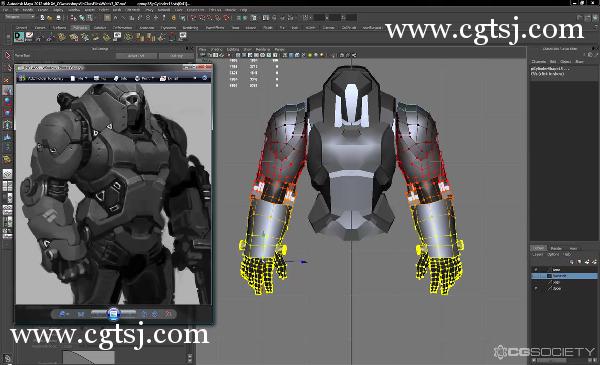Image resolution: width=600 pixels, height=365 pixels.
Task: Click the Open Scene folder icon
Action: (50, 18)
